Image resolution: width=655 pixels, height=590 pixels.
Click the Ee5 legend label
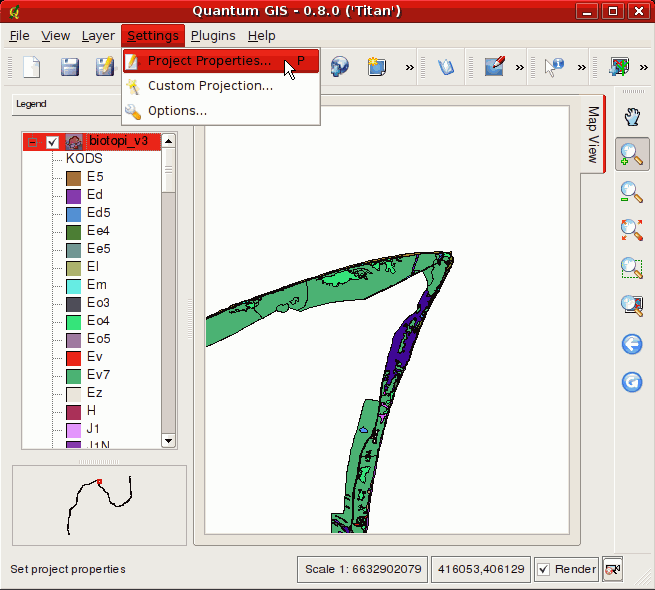(99, 249)
